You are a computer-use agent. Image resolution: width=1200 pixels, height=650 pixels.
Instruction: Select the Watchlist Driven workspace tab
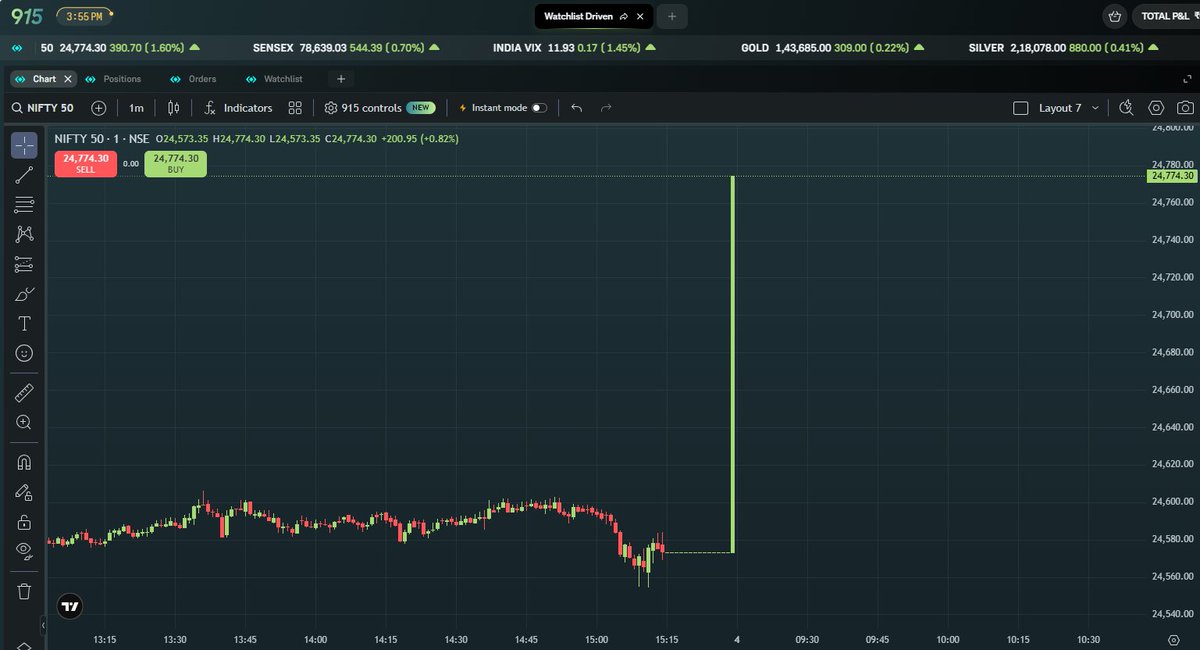(x=594, y=17)
